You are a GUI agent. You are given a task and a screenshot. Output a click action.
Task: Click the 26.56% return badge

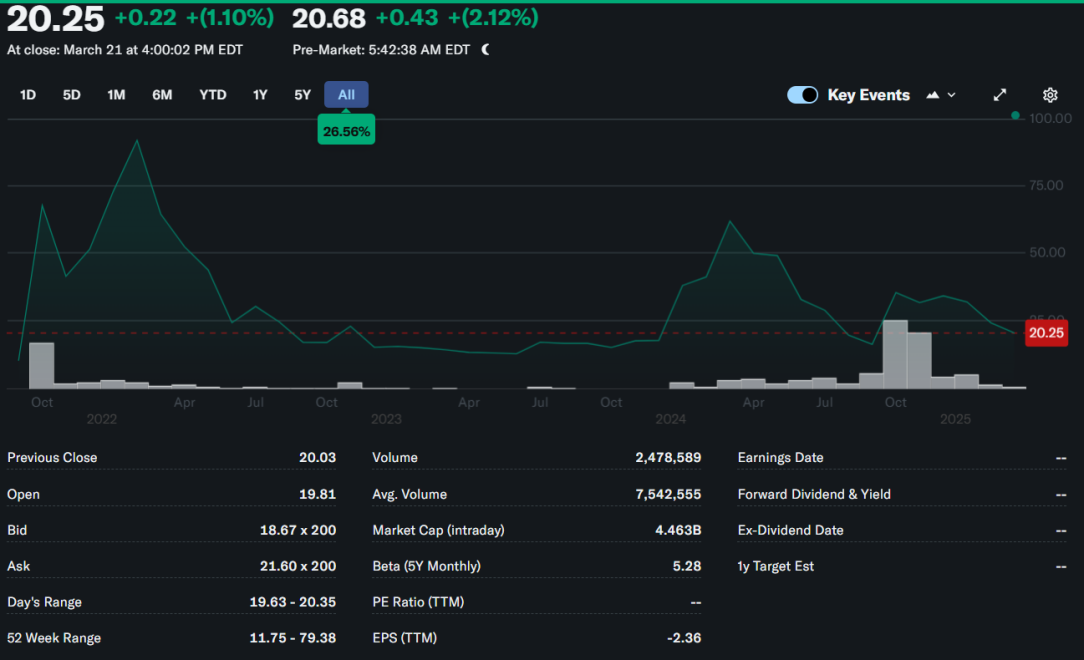point(346,131)
